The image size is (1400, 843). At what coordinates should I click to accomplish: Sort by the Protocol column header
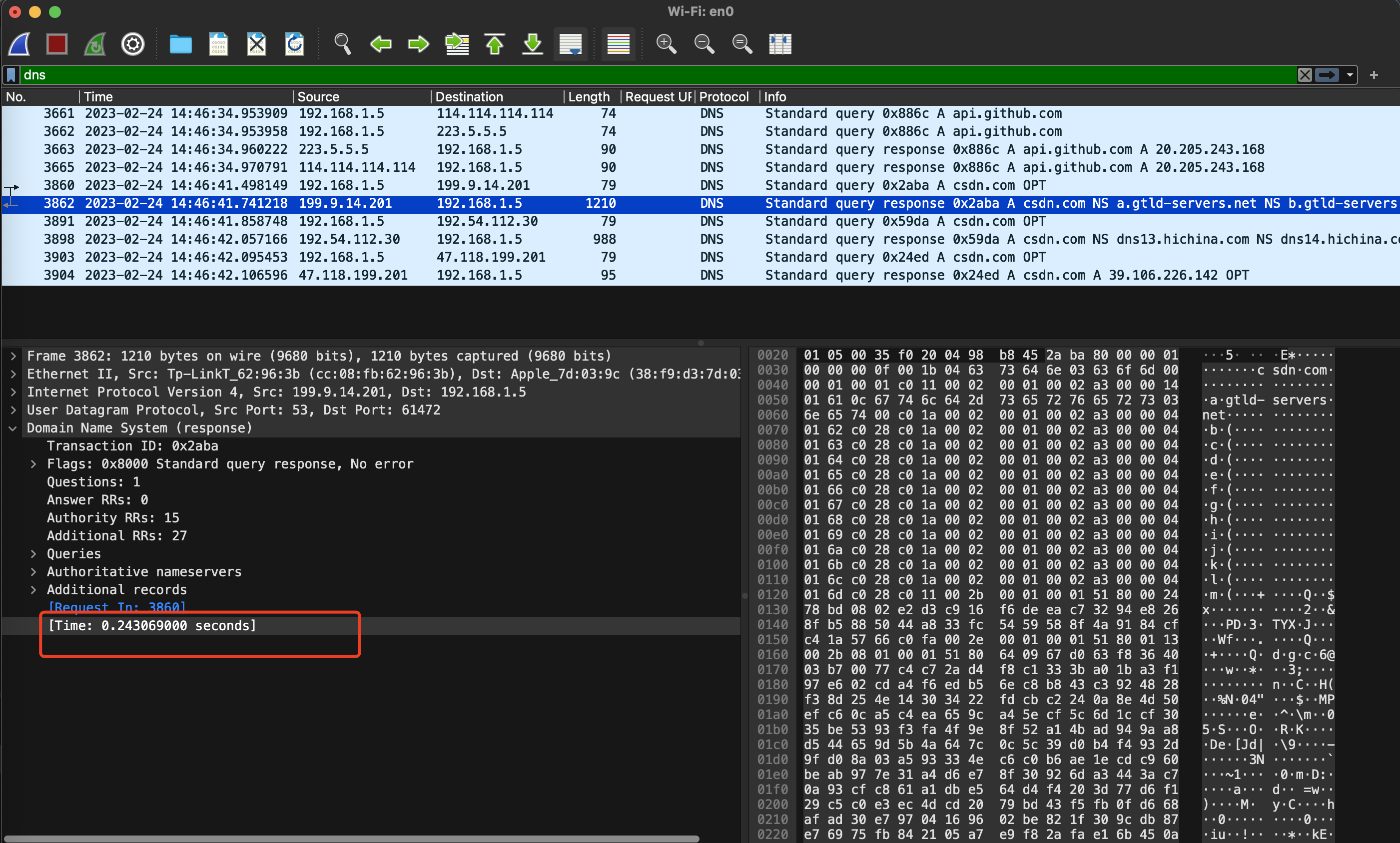tap(726, 96)
